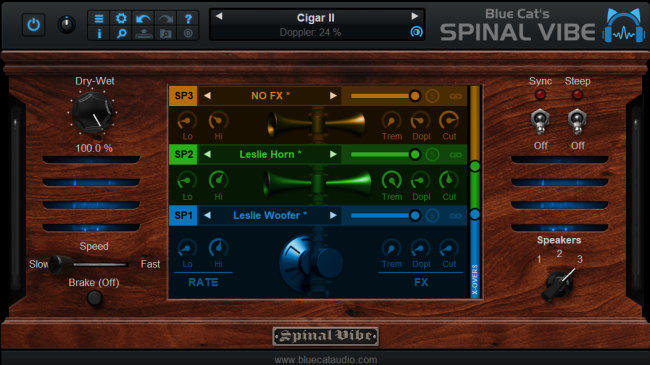Screen dimensions: 650x365
Task: Open the www.bluecataudio.com link
Action: click(x=326, y=360)
